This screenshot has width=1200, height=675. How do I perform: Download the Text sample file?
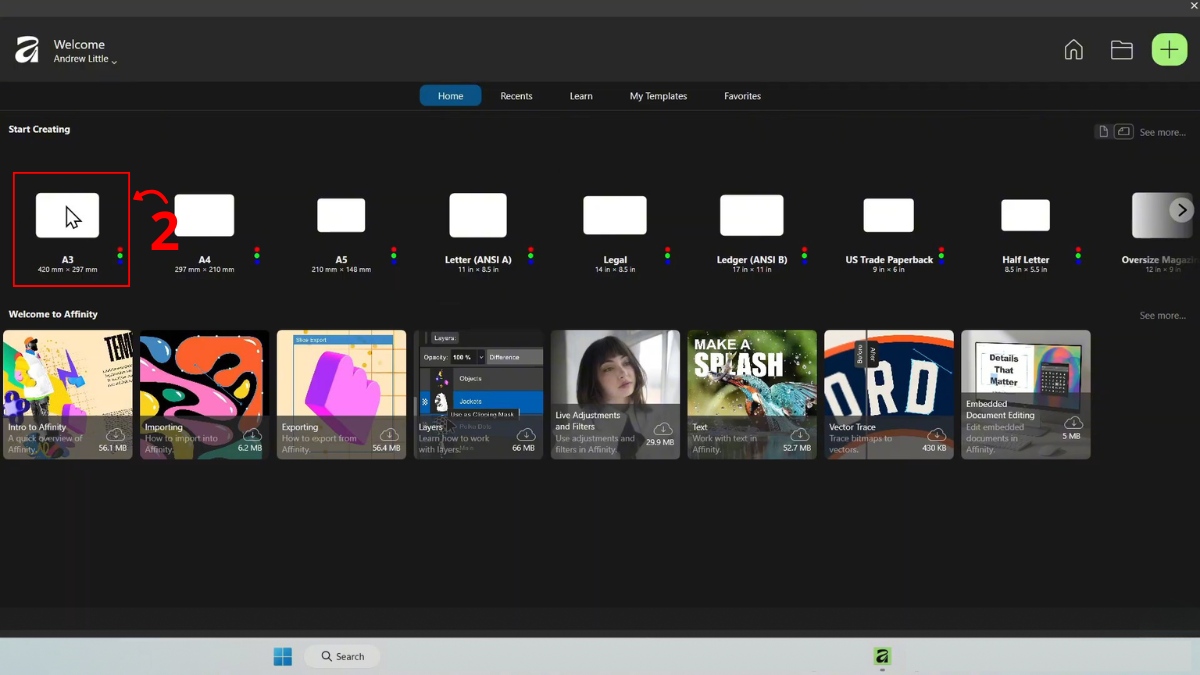[x=799, y=434]
